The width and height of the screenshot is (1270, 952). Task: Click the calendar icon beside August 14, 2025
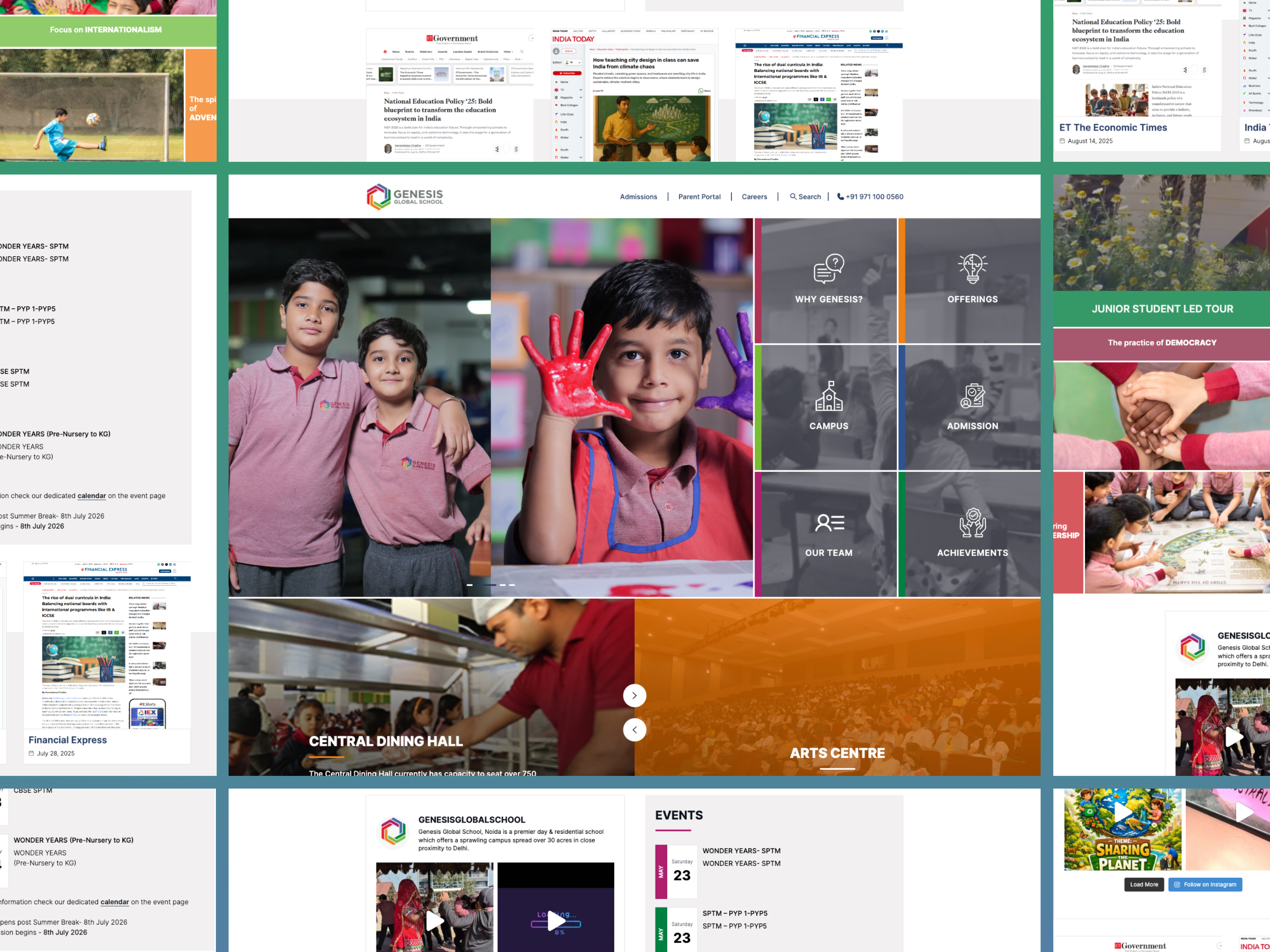[1062, 141]
